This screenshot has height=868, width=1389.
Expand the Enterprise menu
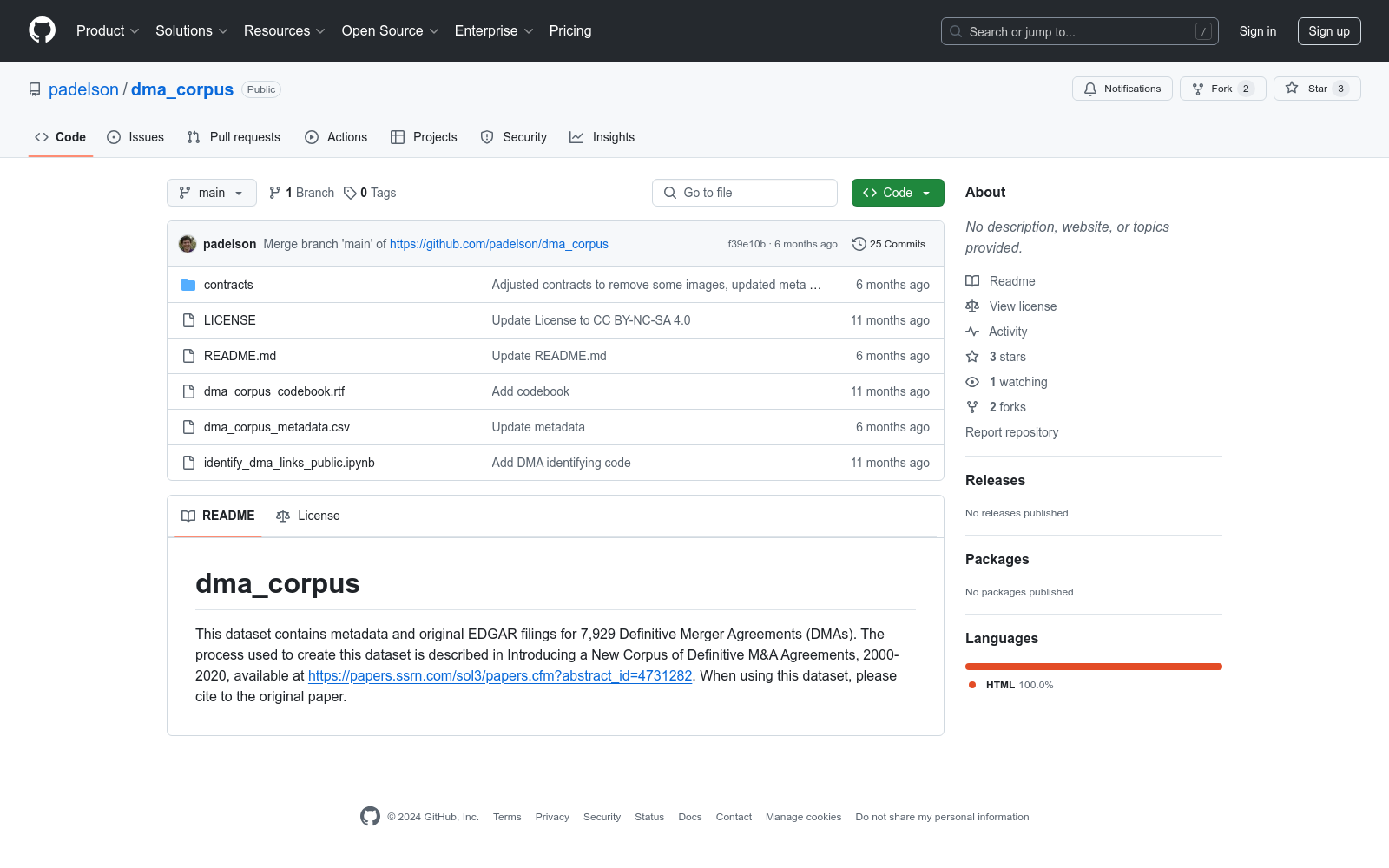pos(494,30)
